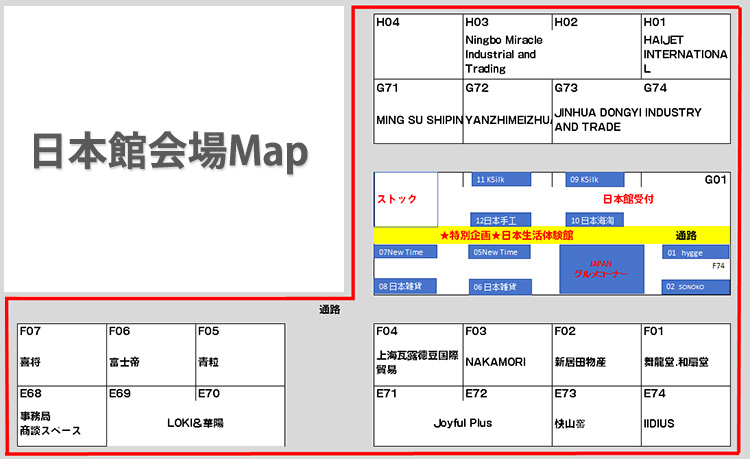Select booth label G74
Image resolution: width=750 pixels, height=459 pixels.
tap(655, 88)
